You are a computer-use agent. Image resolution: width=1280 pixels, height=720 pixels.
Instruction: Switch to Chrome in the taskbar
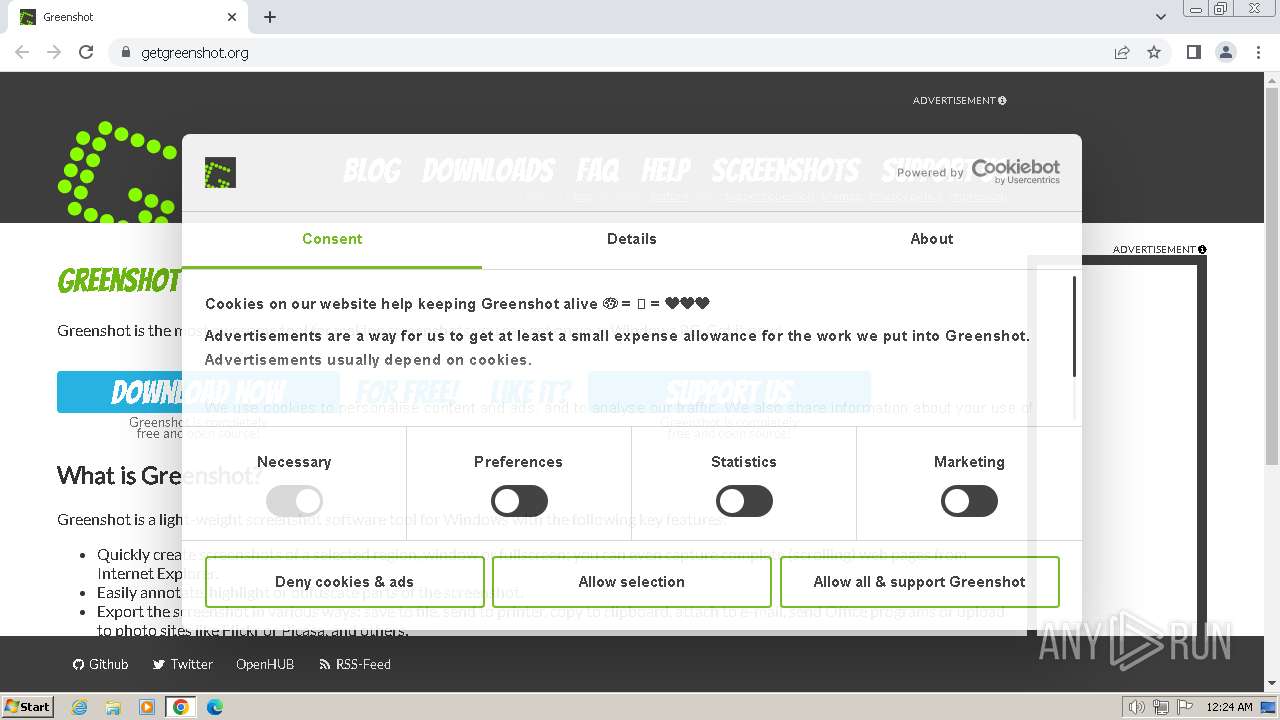181,707
